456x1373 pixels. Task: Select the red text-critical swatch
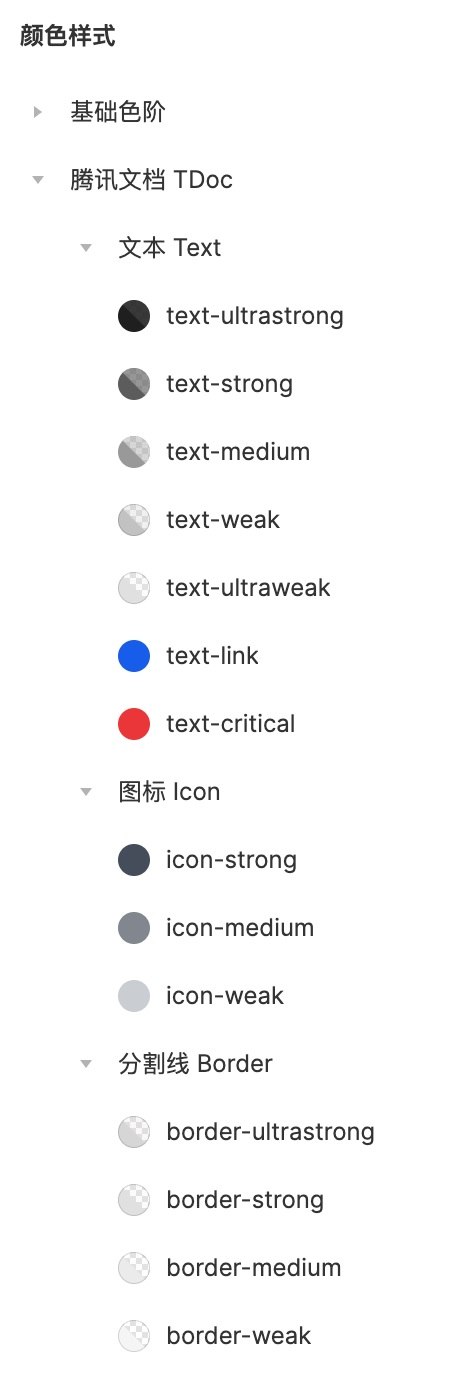click(134, 724)
